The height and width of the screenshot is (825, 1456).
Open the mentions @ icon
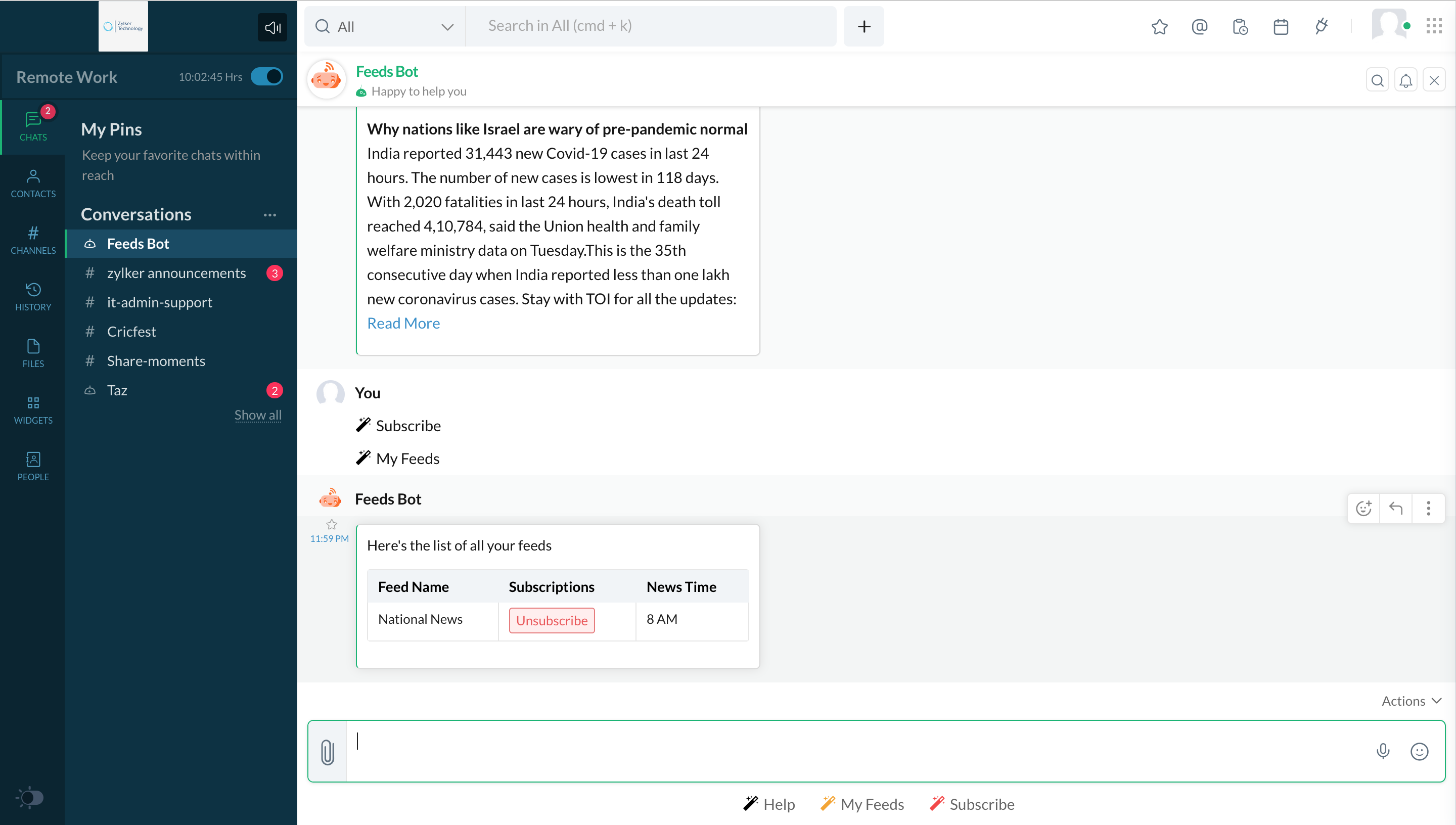tap(1199, 27)
